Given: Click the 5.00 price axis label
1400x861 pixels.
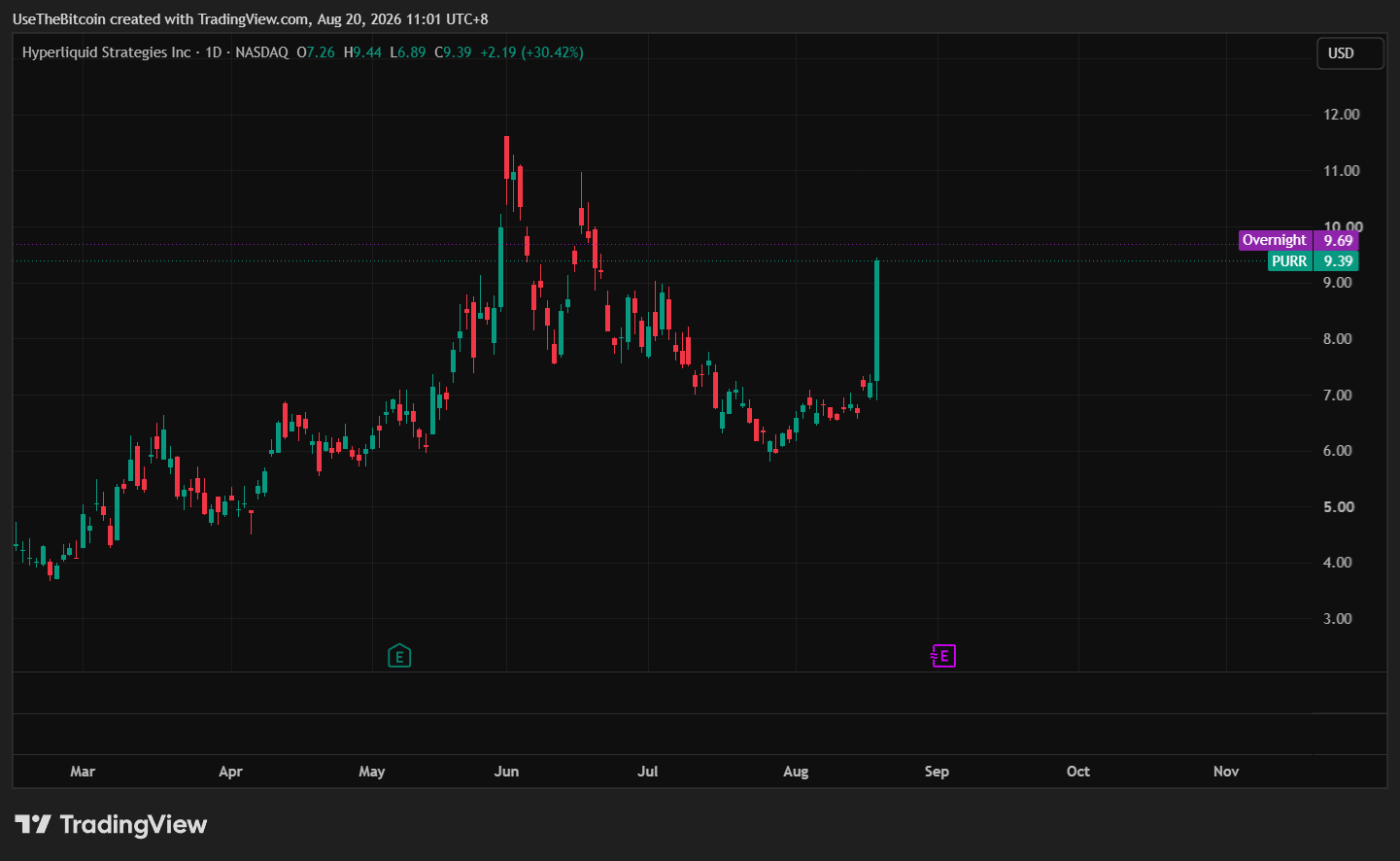Looking at the screenshot, I should 1338,507.
